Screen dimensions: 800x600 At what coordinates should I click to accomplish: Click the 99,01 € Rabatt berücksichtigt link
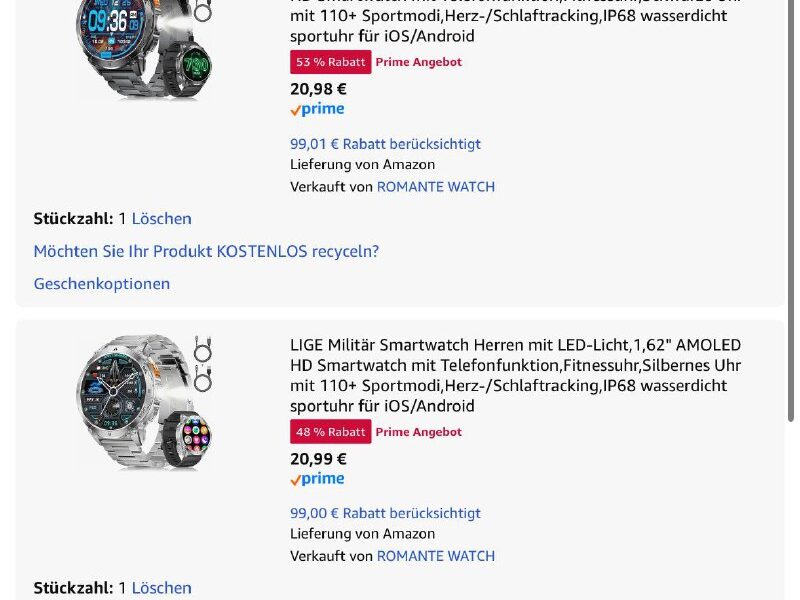385,144
